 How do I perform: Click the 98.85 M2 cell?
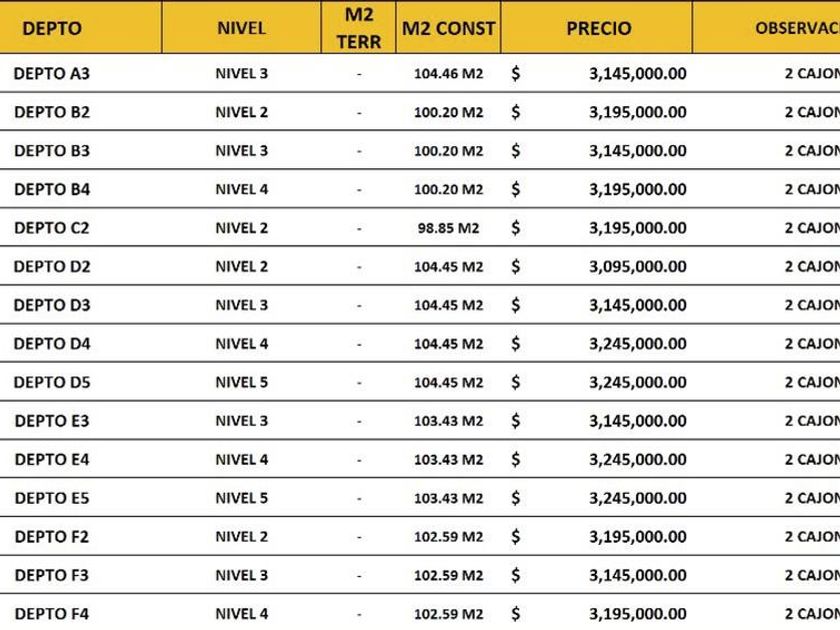click(x=448, y=228)
